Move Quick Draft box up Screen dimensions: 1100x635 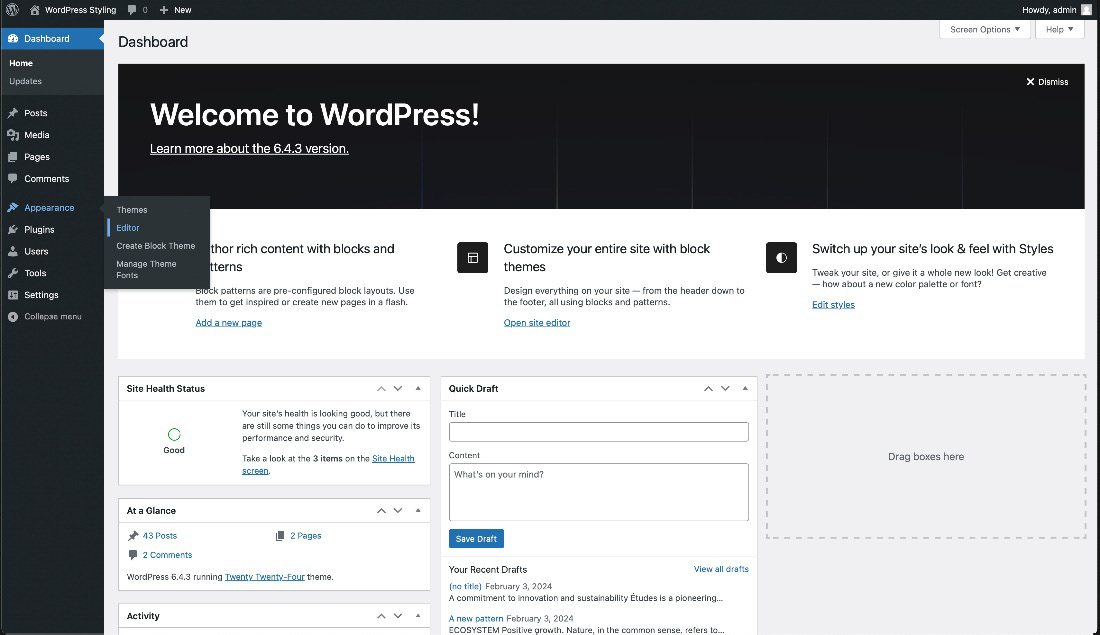[x=708, y=389]
